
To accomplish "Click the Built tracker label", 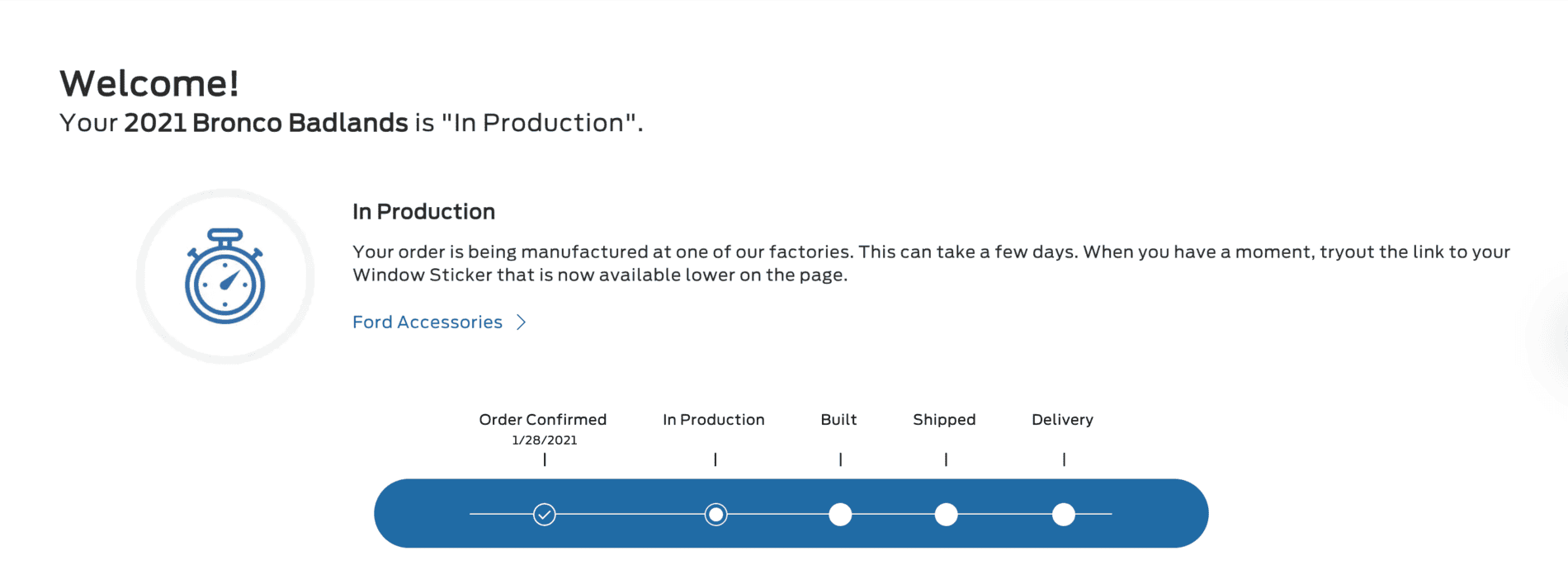I will tap(838, 420).
